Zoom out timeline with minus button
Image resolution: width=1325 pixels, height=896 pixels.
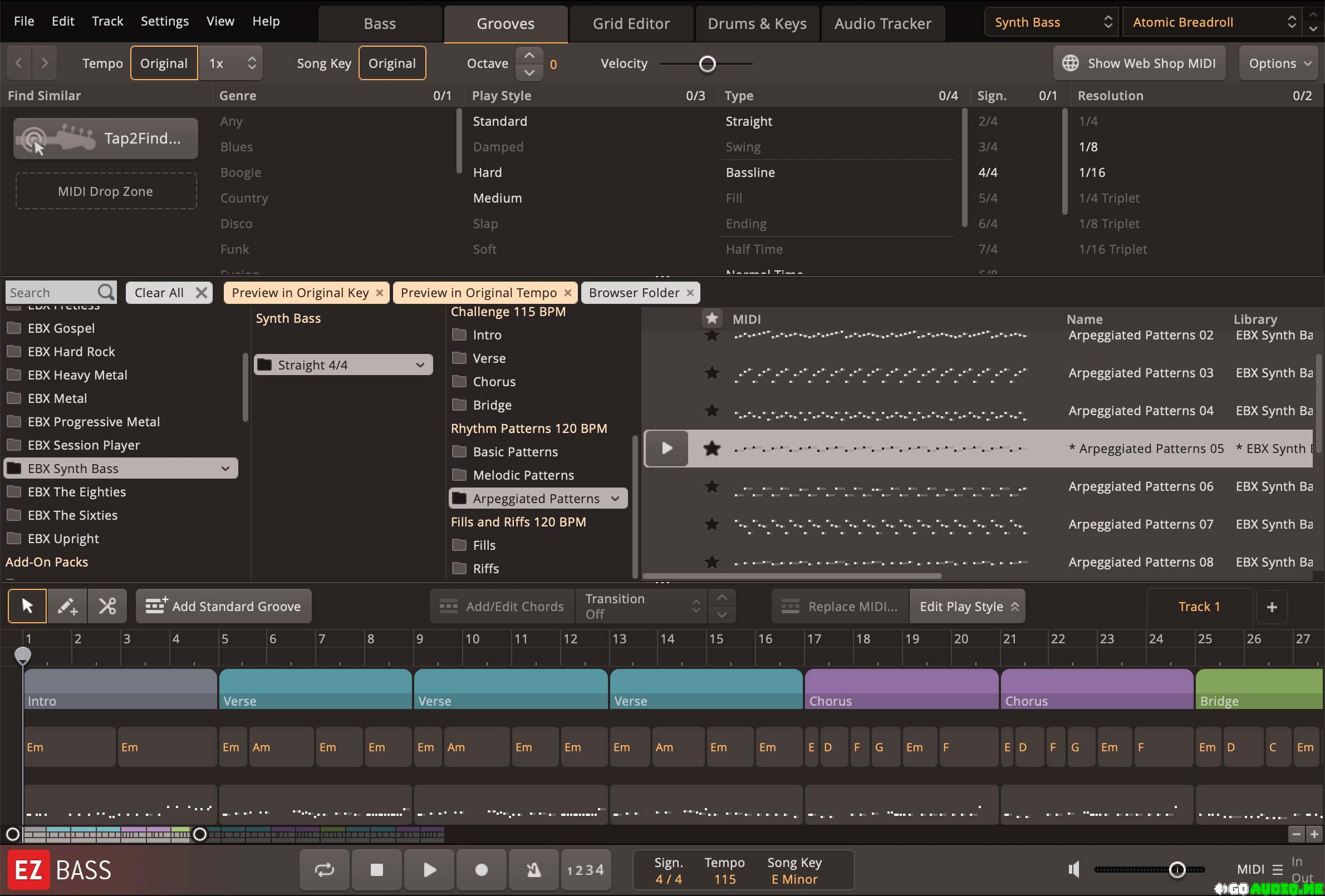1296,834
